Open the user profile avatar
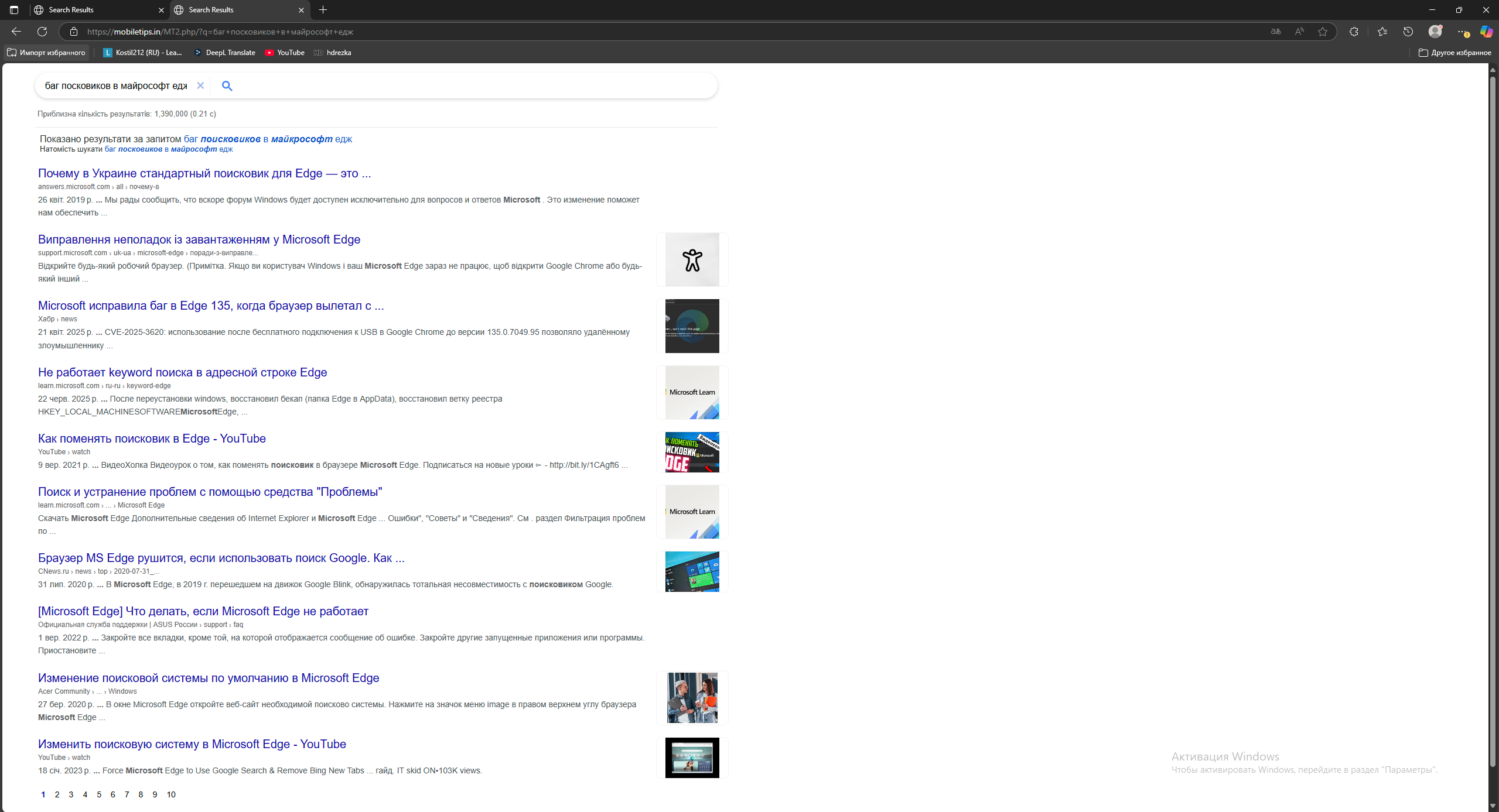 click(1435, 32)
